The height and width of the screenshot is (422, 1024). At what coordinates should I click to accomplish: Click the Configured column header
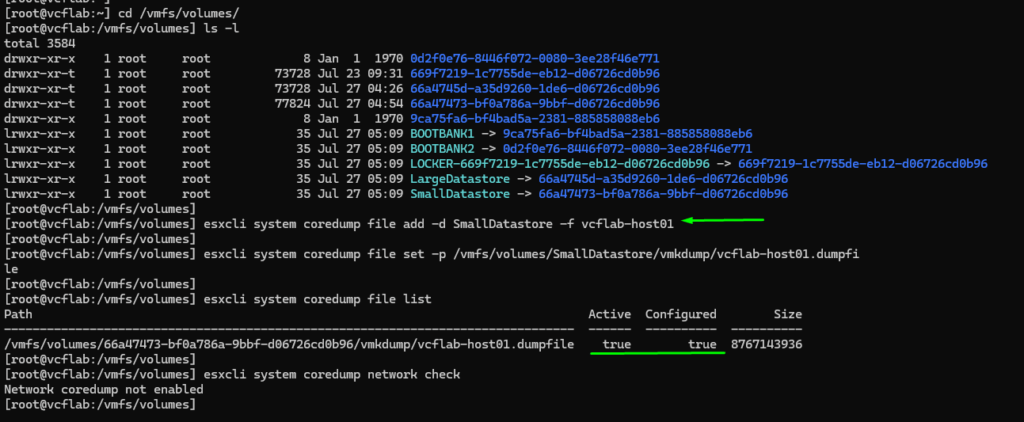(680, 314)
